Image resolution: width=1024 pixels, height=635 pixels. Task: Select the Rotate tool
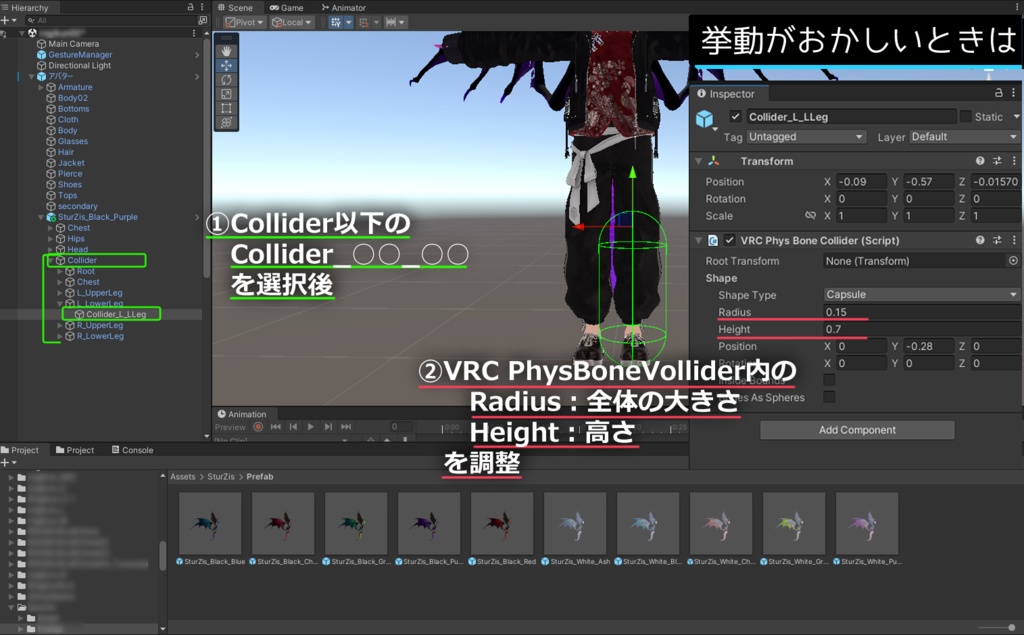(226, 80)
